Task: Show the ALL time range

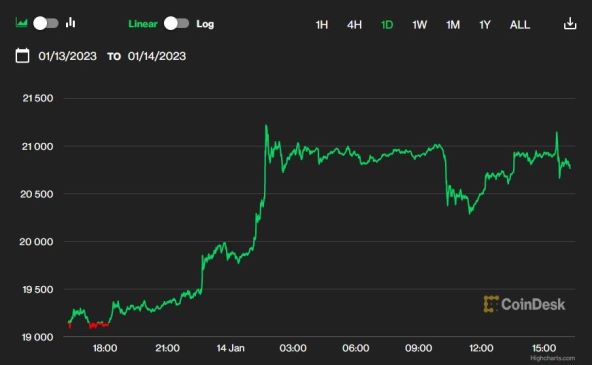Action: [520, 25]
